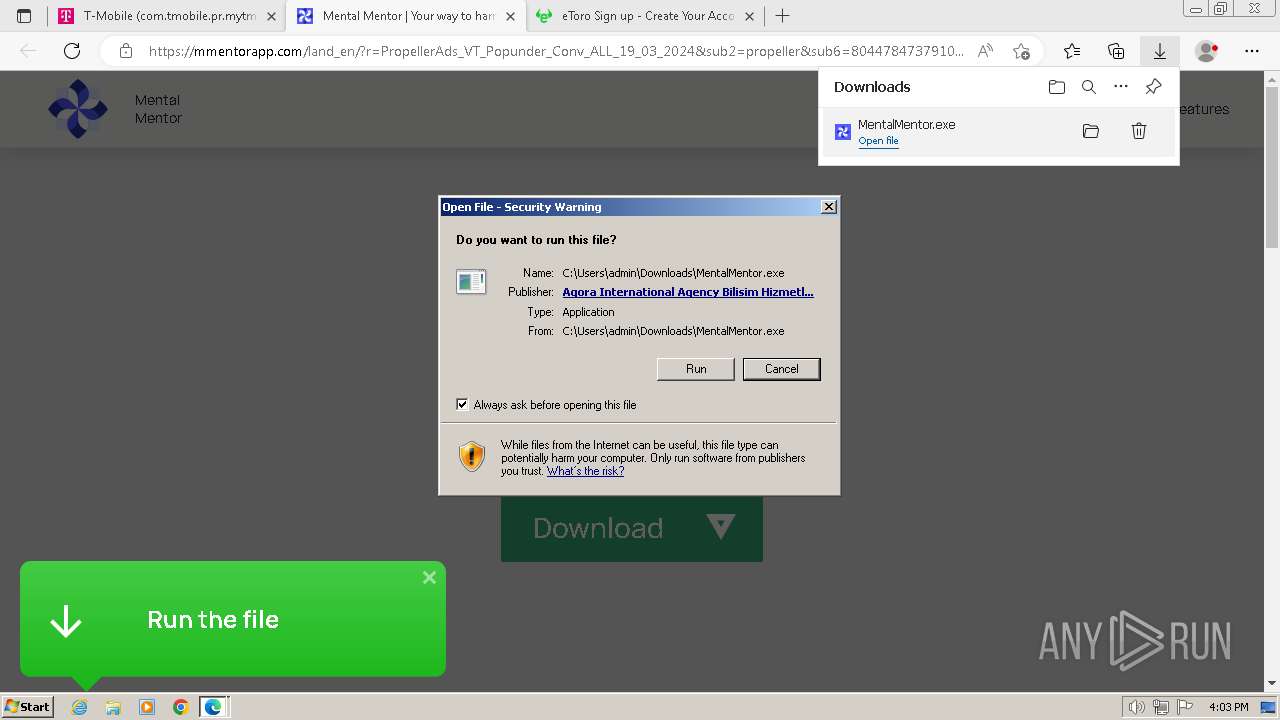
Task: Click the Run button in security warning
Action: 696,369
